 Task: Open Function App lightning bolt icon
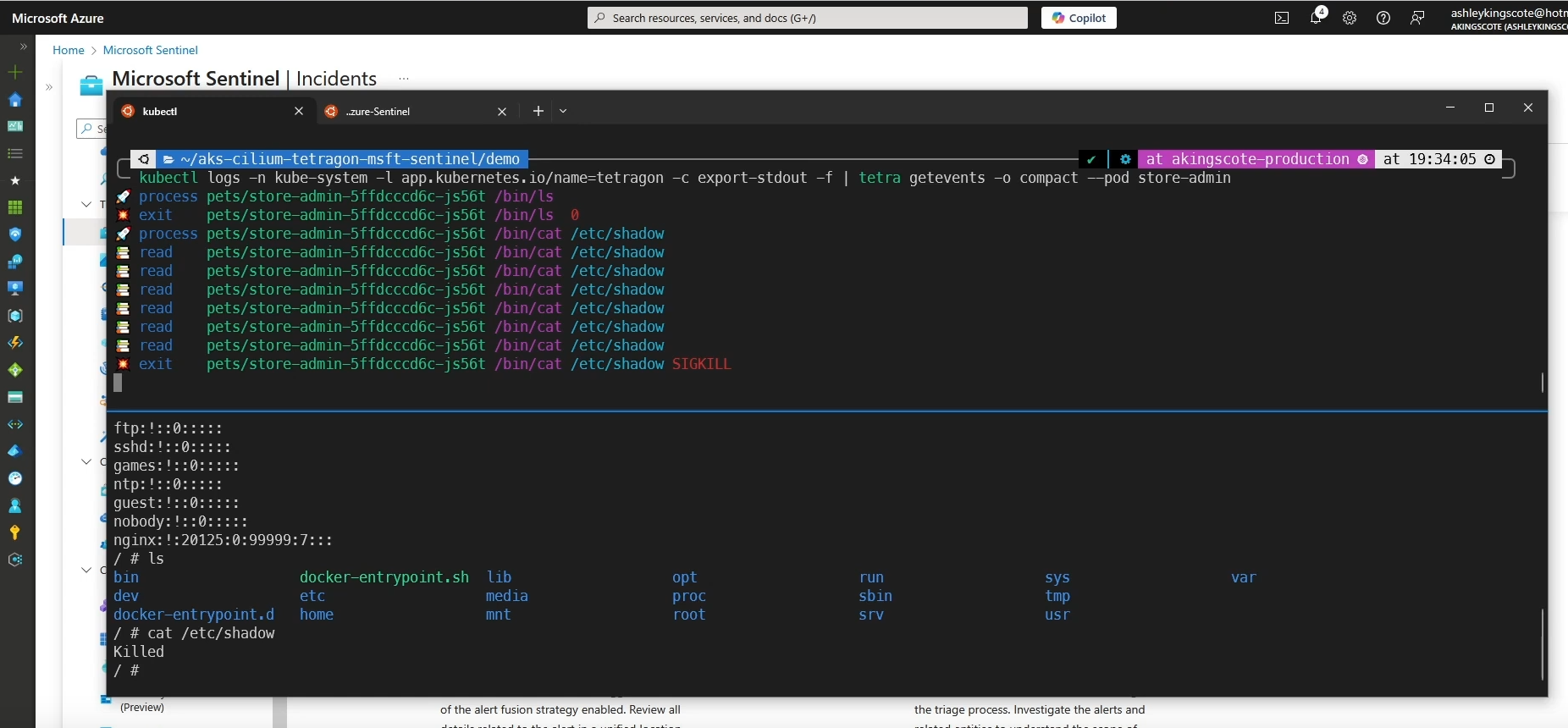tap(15, 343)
